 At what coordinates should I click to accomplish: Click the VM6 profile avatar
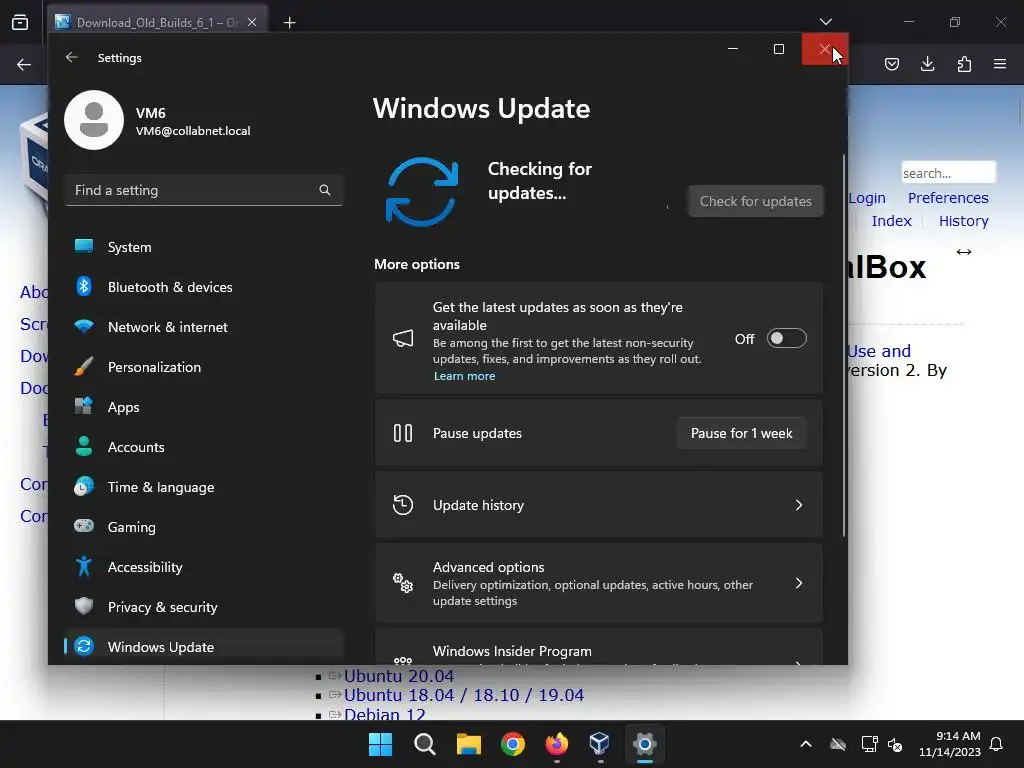pos(94,120)
